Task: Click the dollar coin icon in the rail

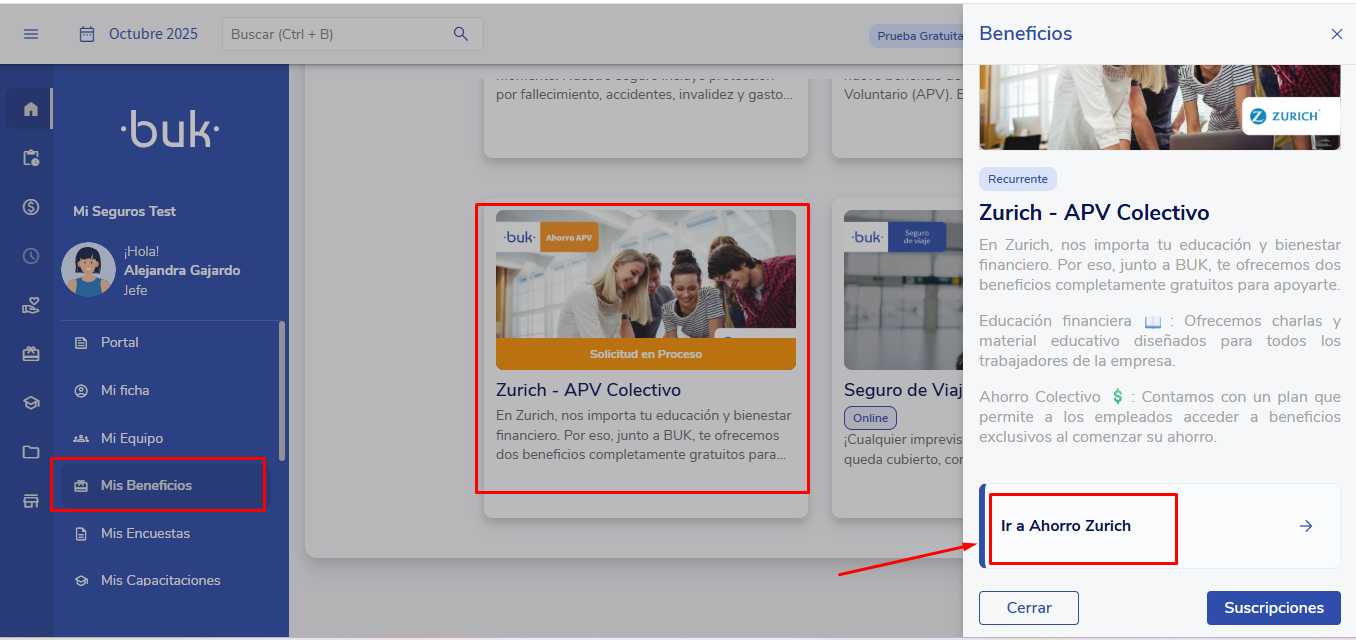Action: coord(31,207)
